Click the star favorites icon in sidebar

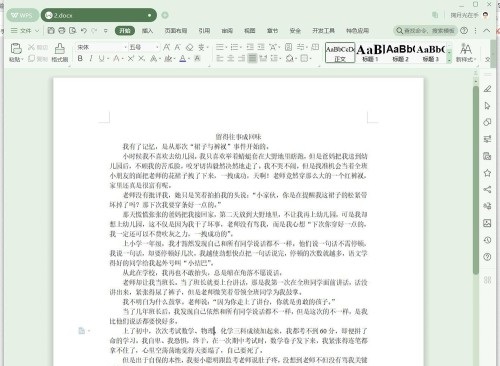pos(487,173)
